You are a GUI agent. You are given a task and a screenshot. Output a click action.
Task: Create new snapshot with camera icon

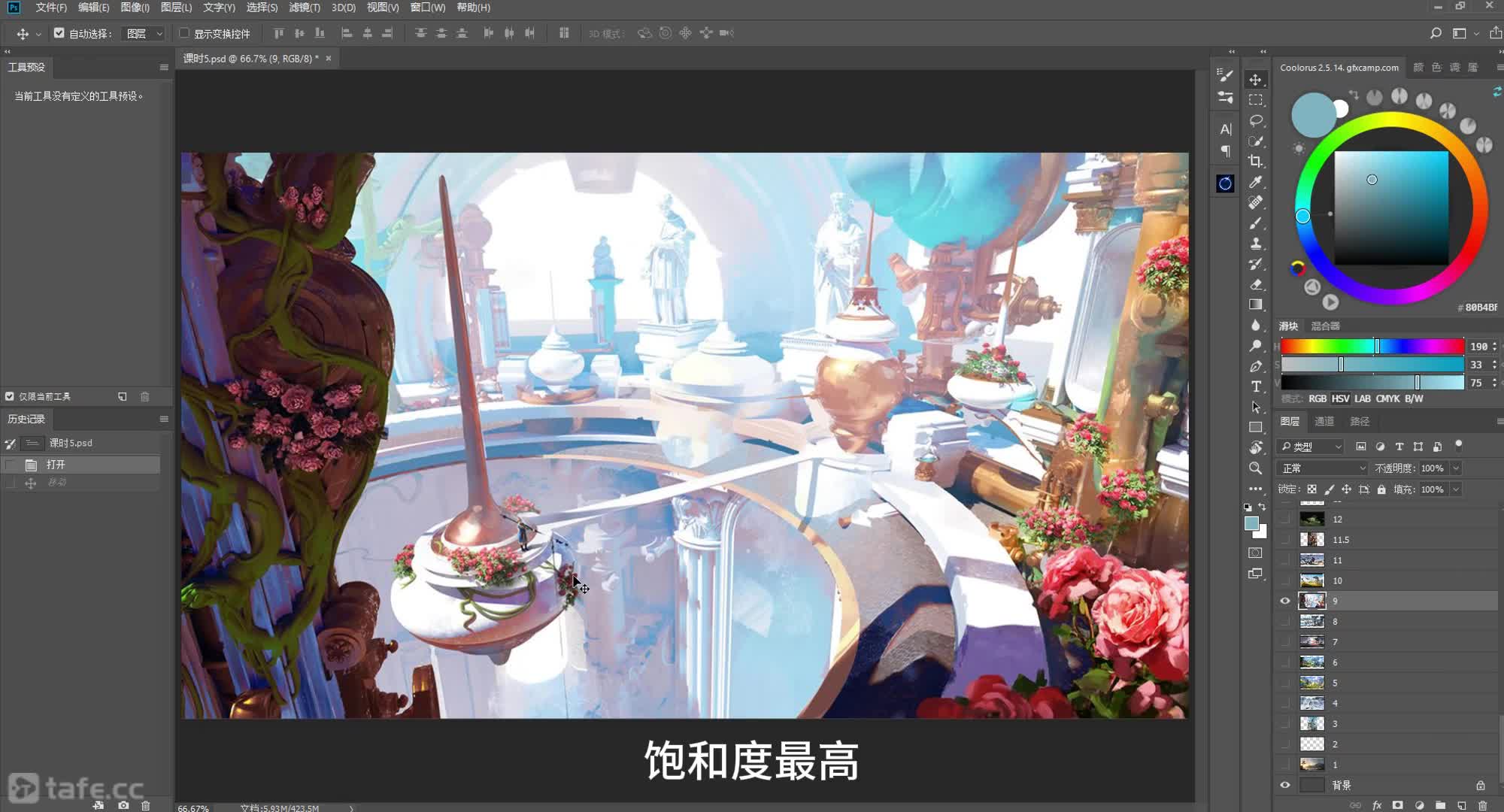pyautogui.click(x=123, y=805)
